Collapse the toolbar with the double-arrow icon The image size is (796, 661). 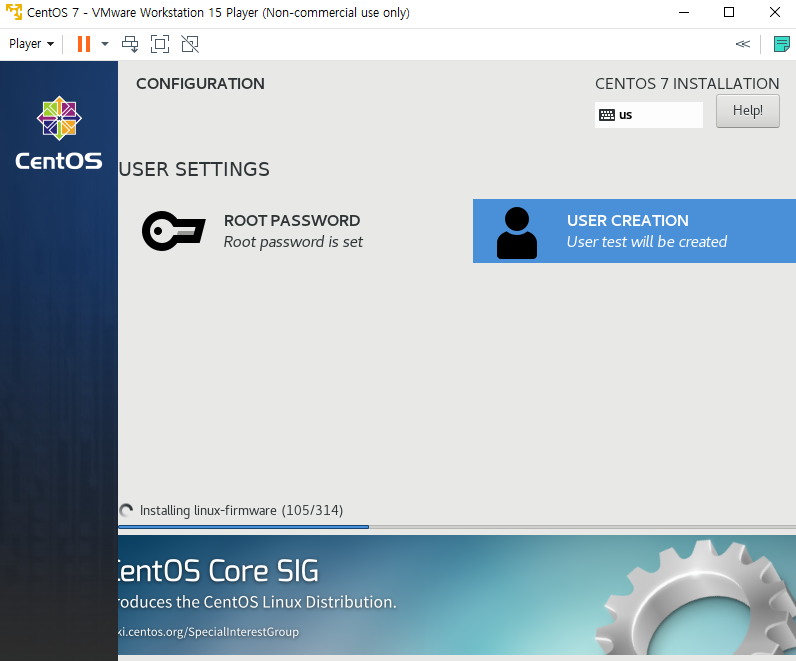pyautogui.click(x=743, y=44)
